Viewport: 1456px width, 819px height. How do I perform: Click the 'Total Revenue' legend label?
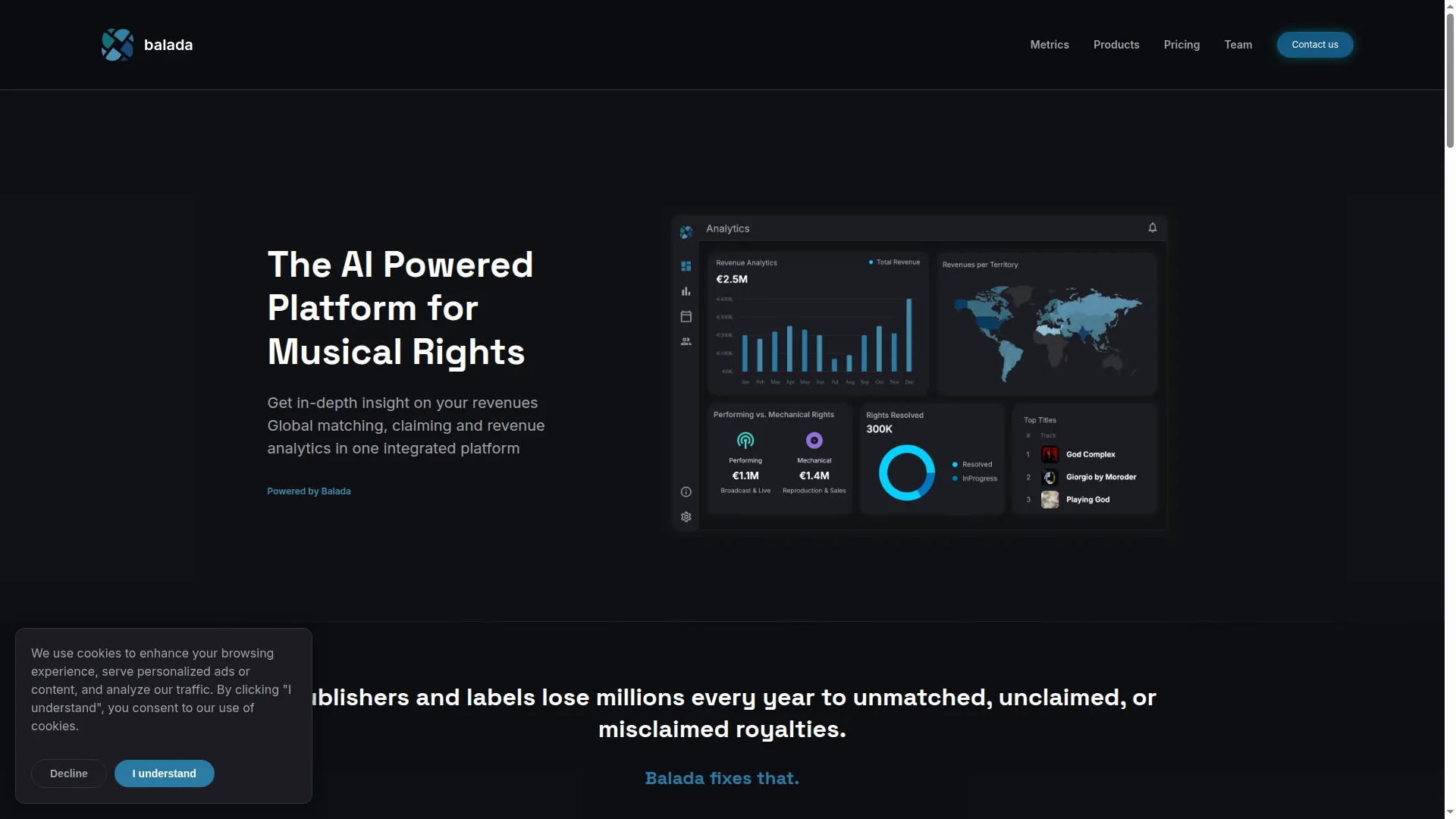[x=898, y=262]
